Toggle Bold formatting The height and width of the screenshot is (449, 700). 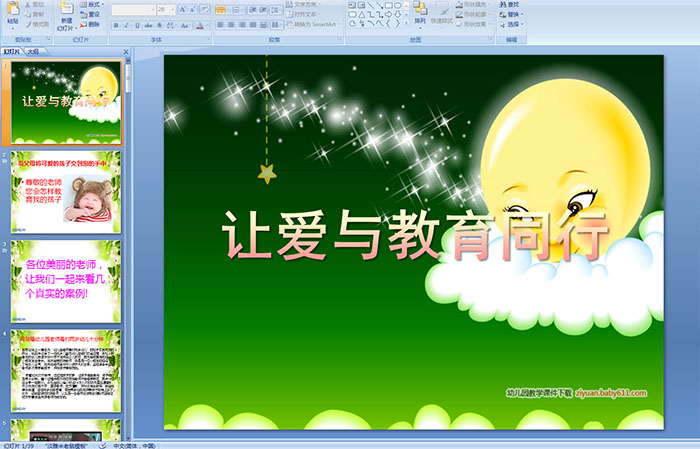click(116, 25)
